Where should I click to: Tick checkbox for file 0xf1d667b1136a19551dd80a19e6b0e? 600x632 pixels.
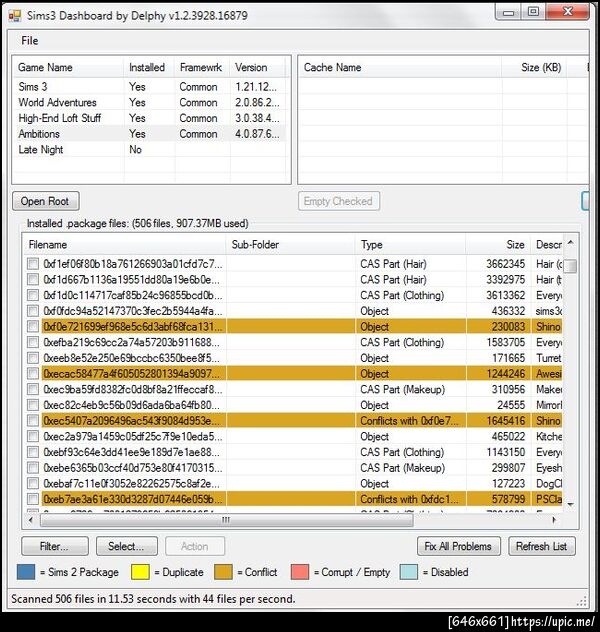click(33, 279)
